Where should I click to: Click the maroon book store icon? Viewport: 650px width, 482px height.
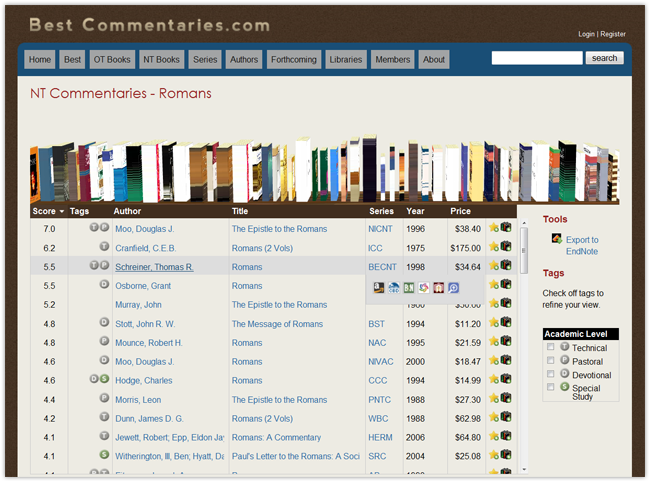(x=439, y=288)
